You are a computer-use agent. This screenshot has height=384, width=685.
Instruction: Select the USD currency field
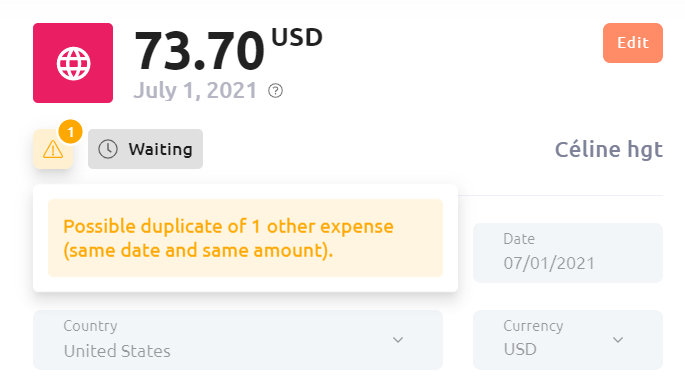[x=568, y=340]
